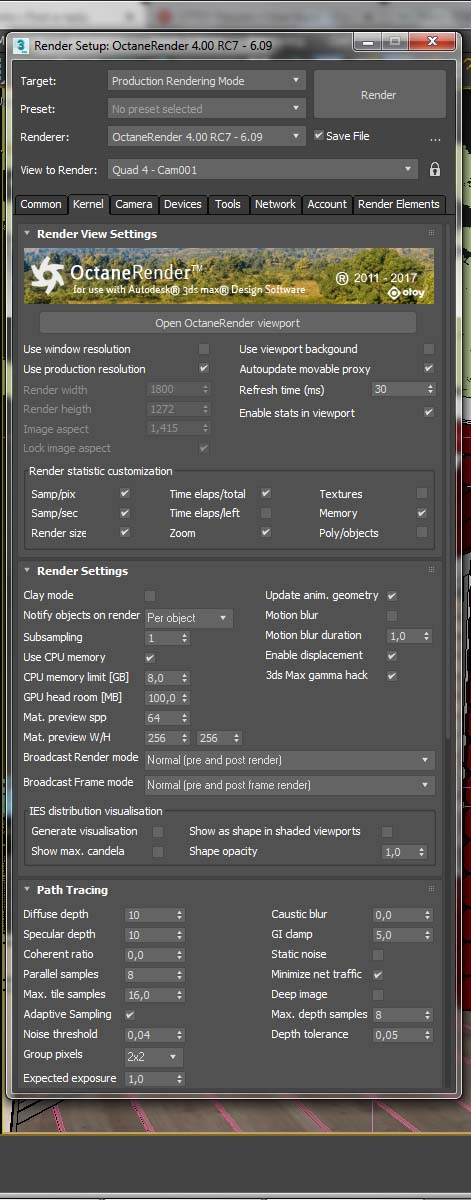Open the Broadcast Render mode dropdown
This screenshot has height=1200, width=471.
pos(289,760)
